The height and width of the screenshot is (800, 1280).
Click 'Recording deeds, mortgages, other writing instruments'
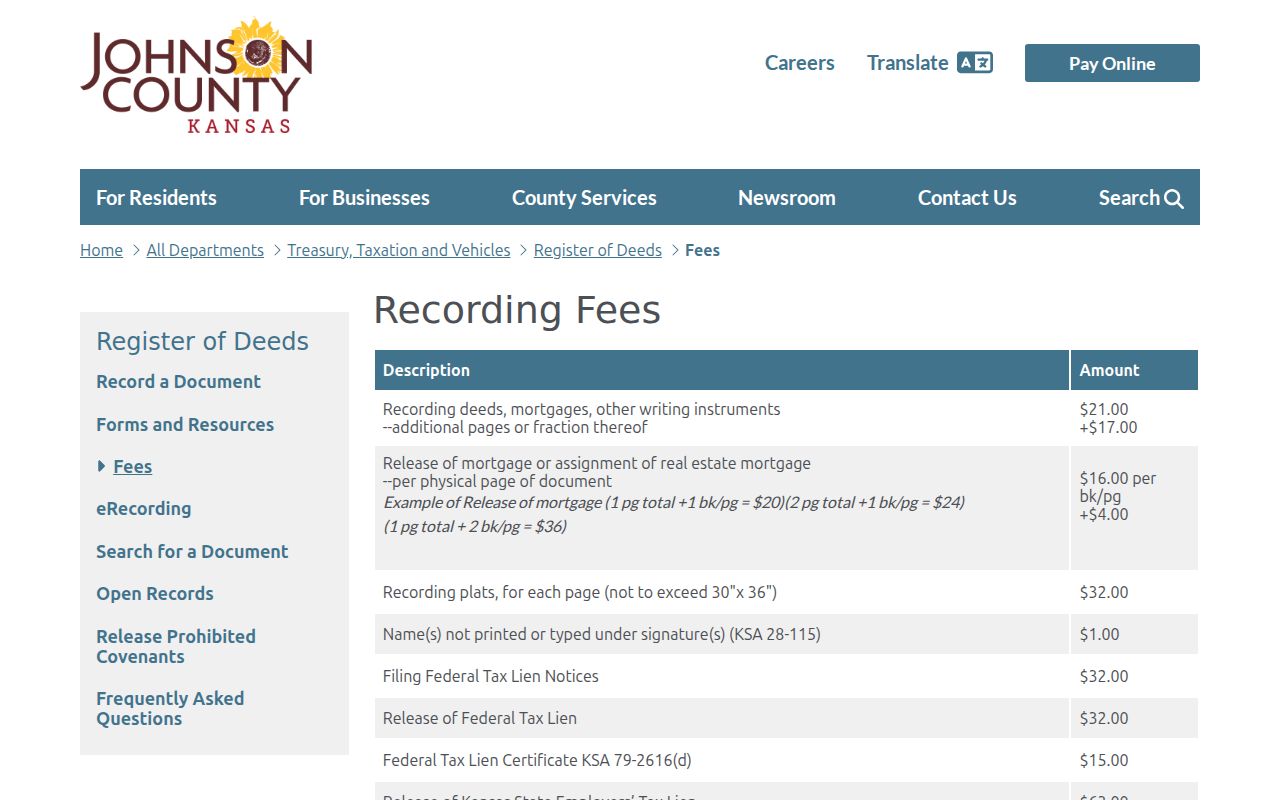pyautogui.click(x=581, y=409)
